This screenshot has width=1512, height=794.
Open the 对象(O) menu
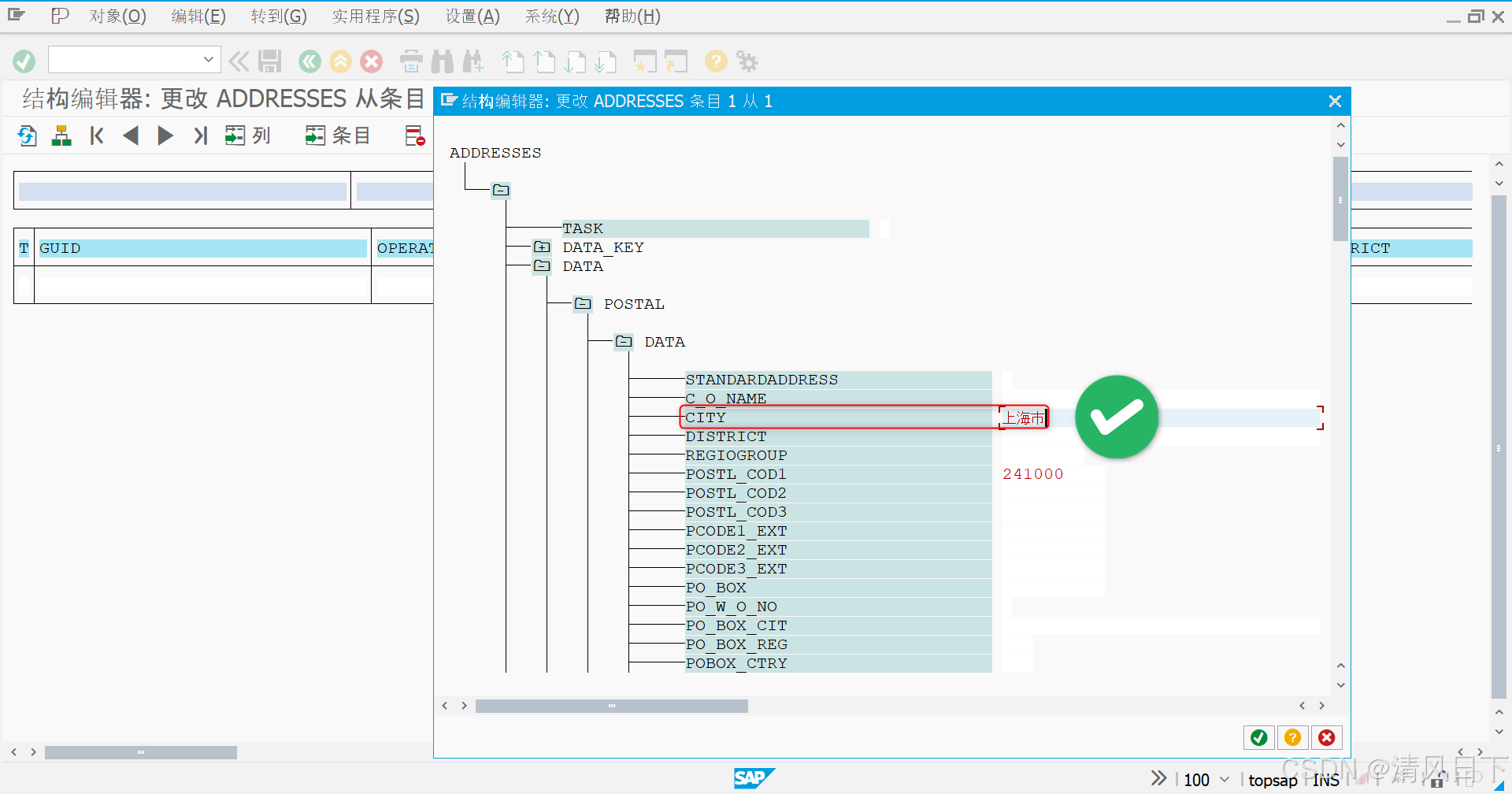117,16
